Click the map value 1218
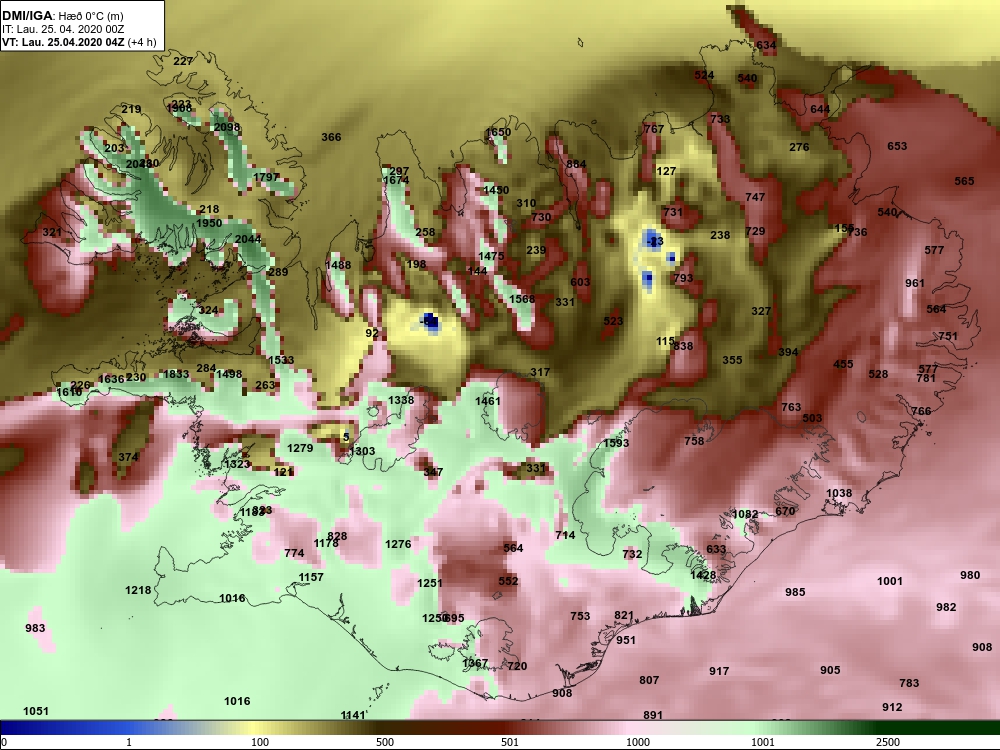 point(138,591)
